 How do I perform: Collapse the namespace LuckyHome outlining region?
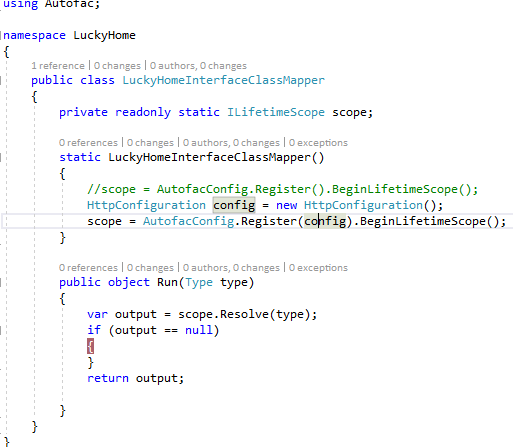pos(1,35)
